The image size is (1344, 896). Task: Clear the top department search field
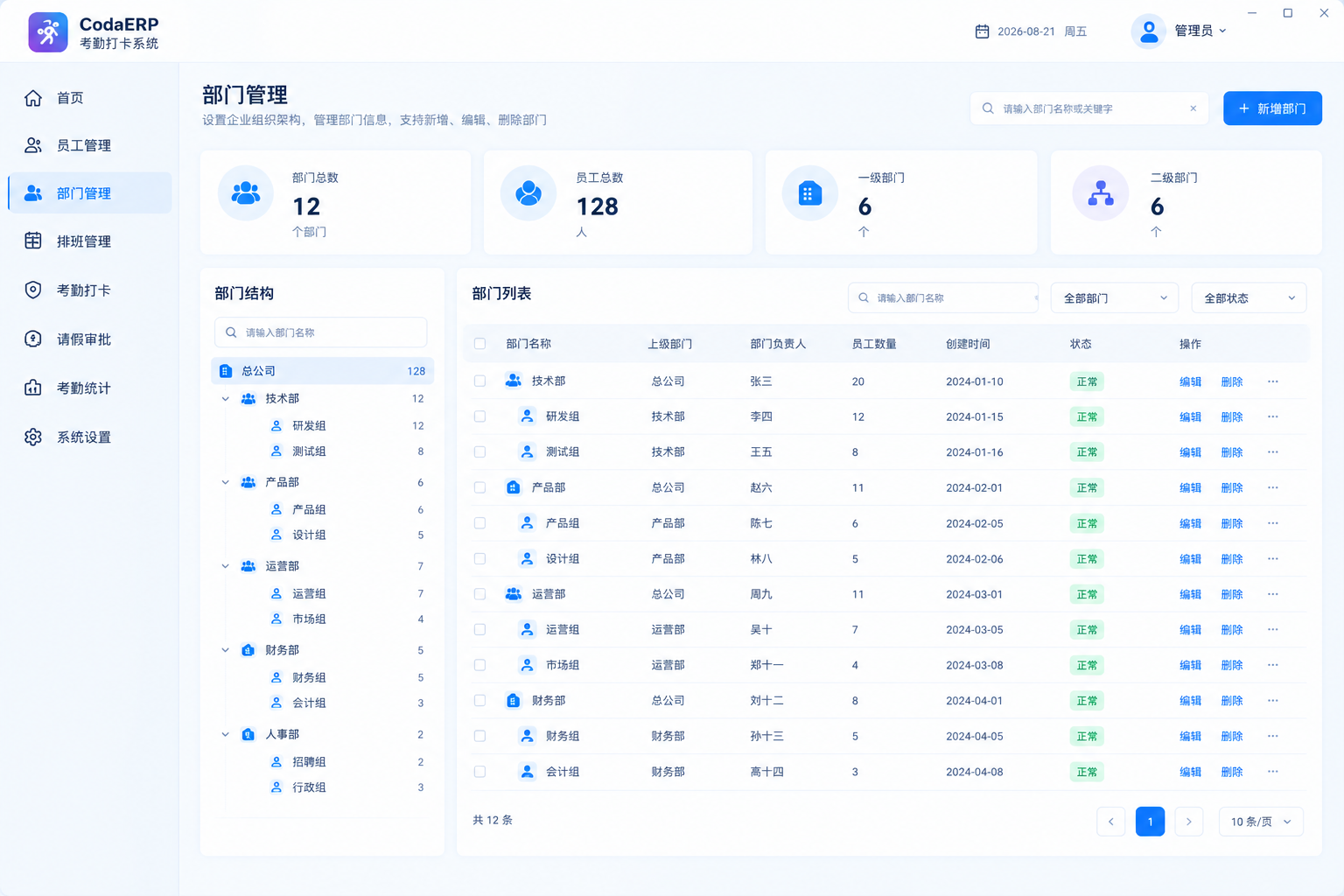[1193, 108]
